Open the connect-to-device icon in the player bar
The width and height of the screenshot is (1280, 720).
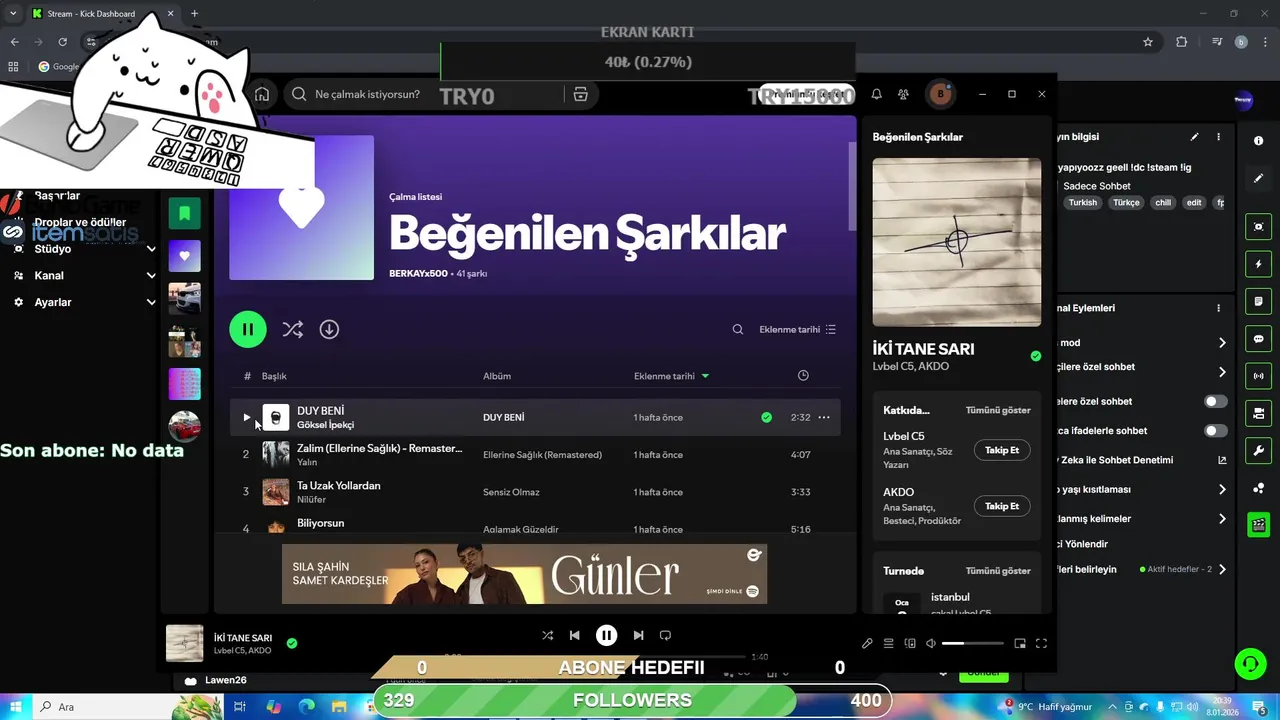(910, 644)
